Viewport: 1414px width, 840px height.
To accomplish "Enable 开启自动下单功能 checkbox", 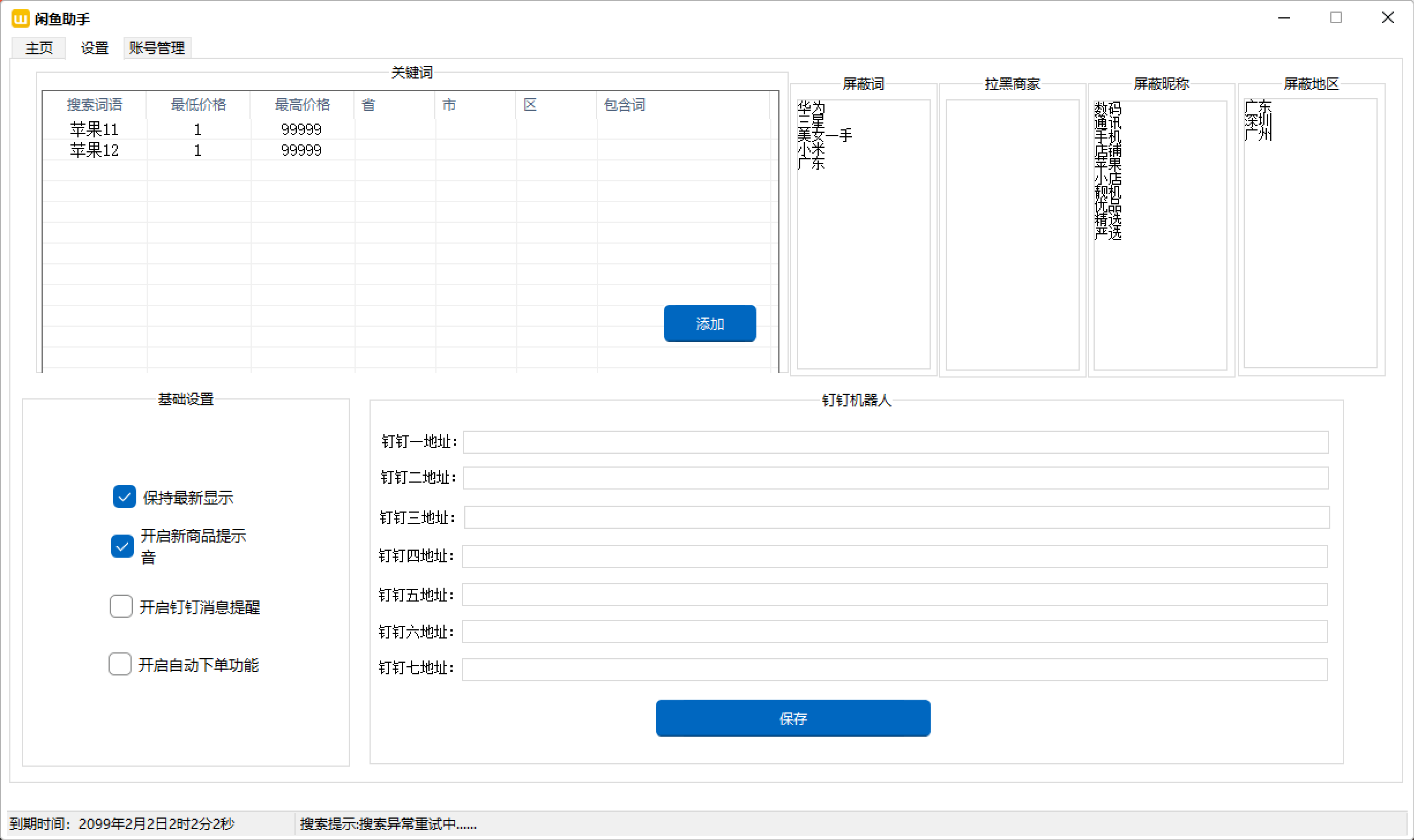I will coord(120,664).
